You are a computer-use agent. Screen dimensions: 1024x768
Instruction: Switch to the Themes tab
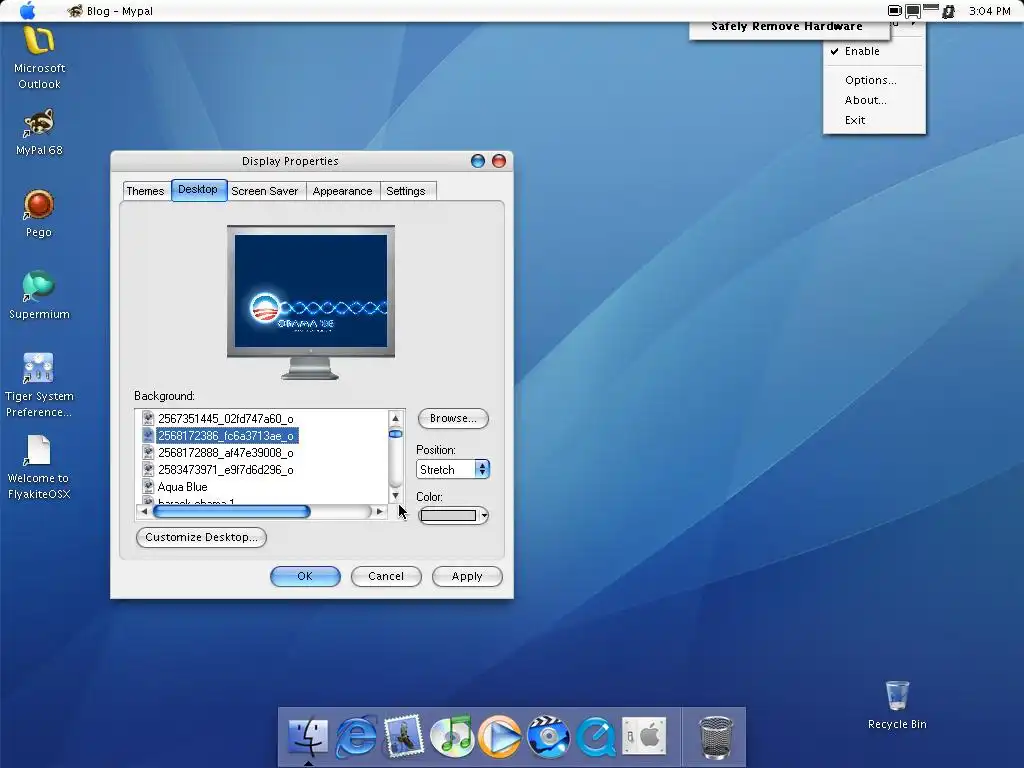pos(145,191)
